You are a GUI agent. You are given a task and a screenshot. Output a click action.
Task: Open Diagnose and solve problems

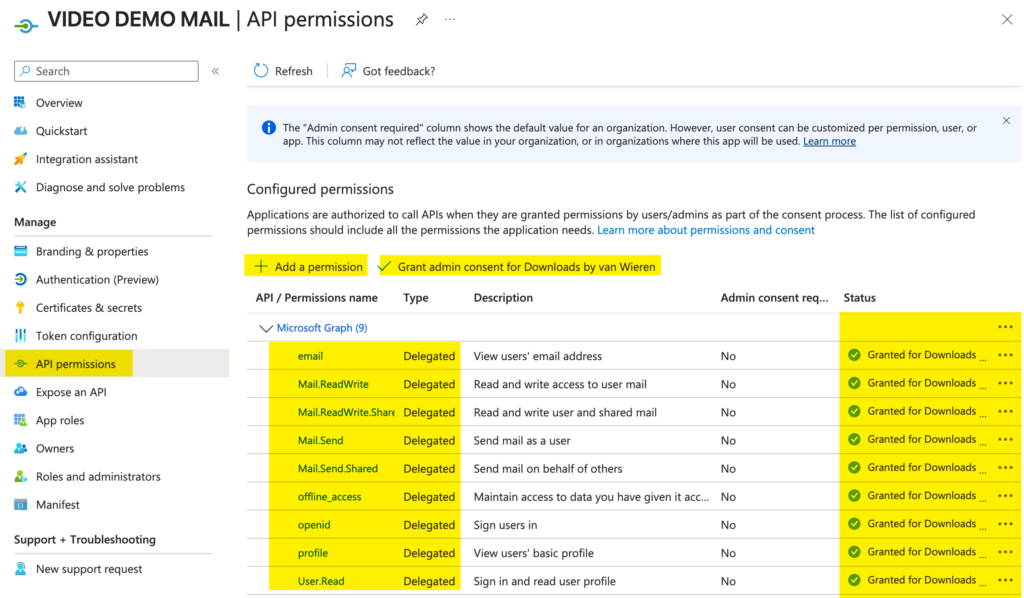coord(106,186)
